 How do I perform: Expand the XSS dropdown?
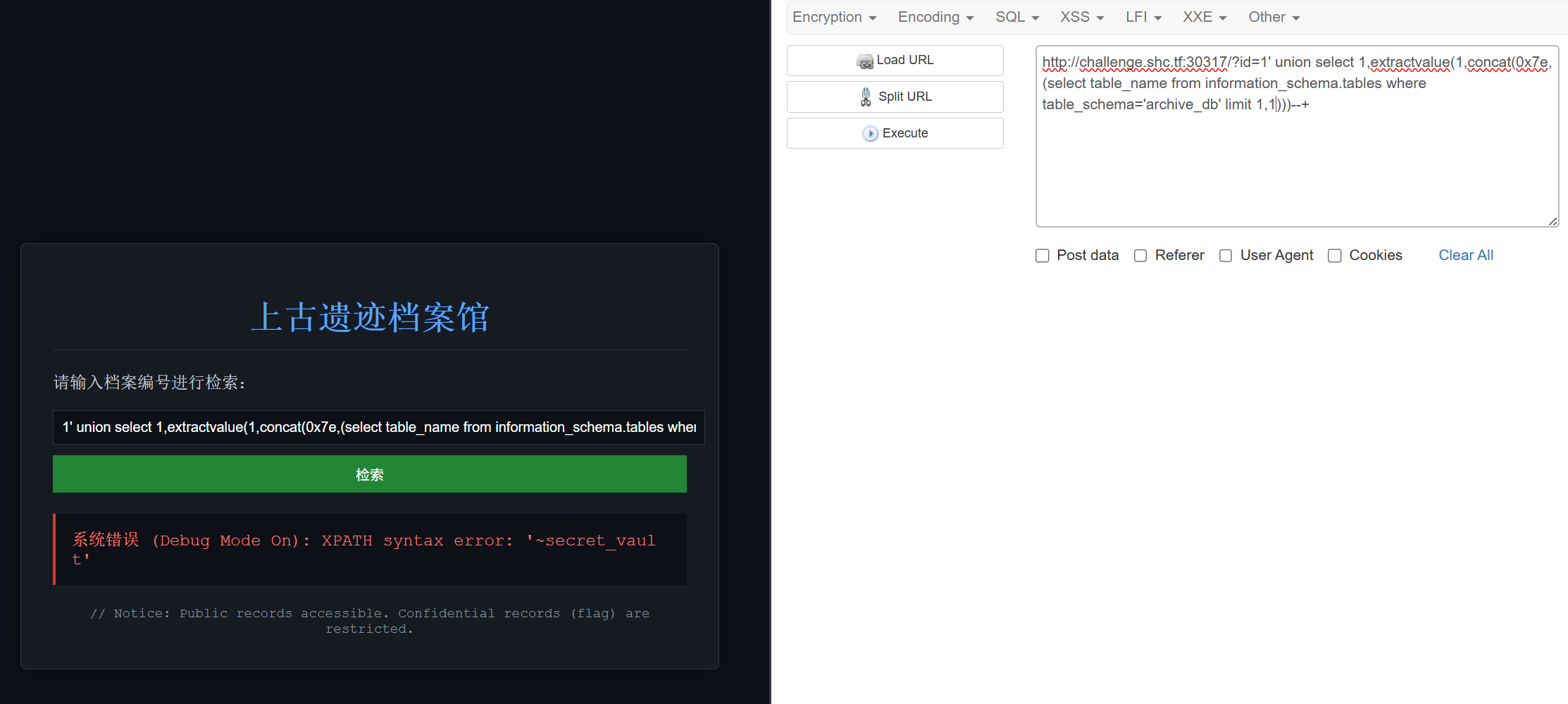tap(1082, 17)
